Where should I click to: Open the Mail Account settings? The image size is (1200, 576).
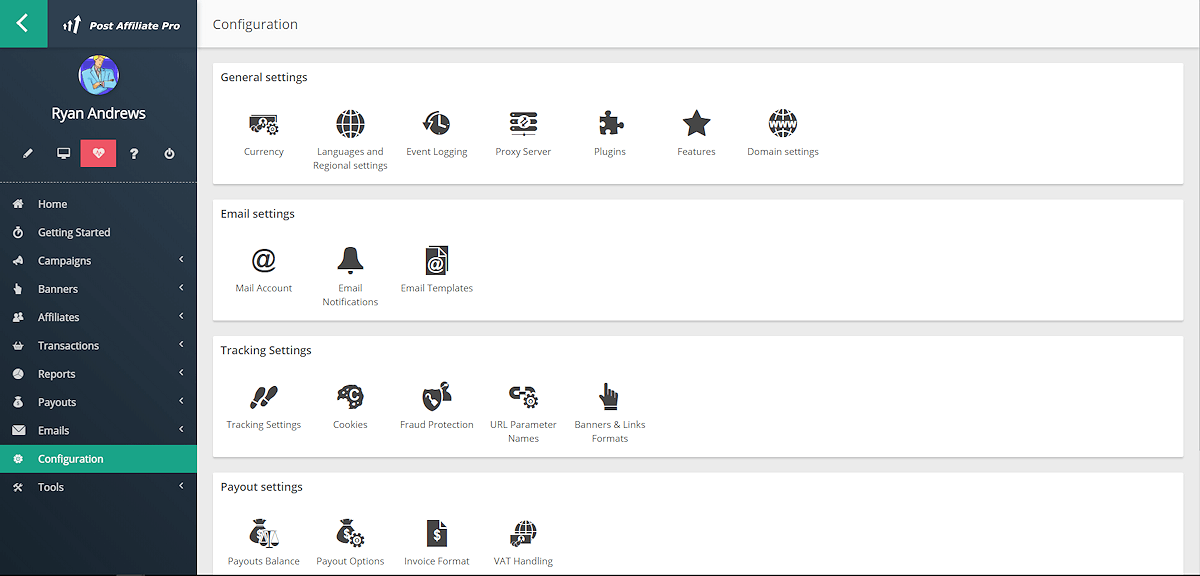pos(264,270)
